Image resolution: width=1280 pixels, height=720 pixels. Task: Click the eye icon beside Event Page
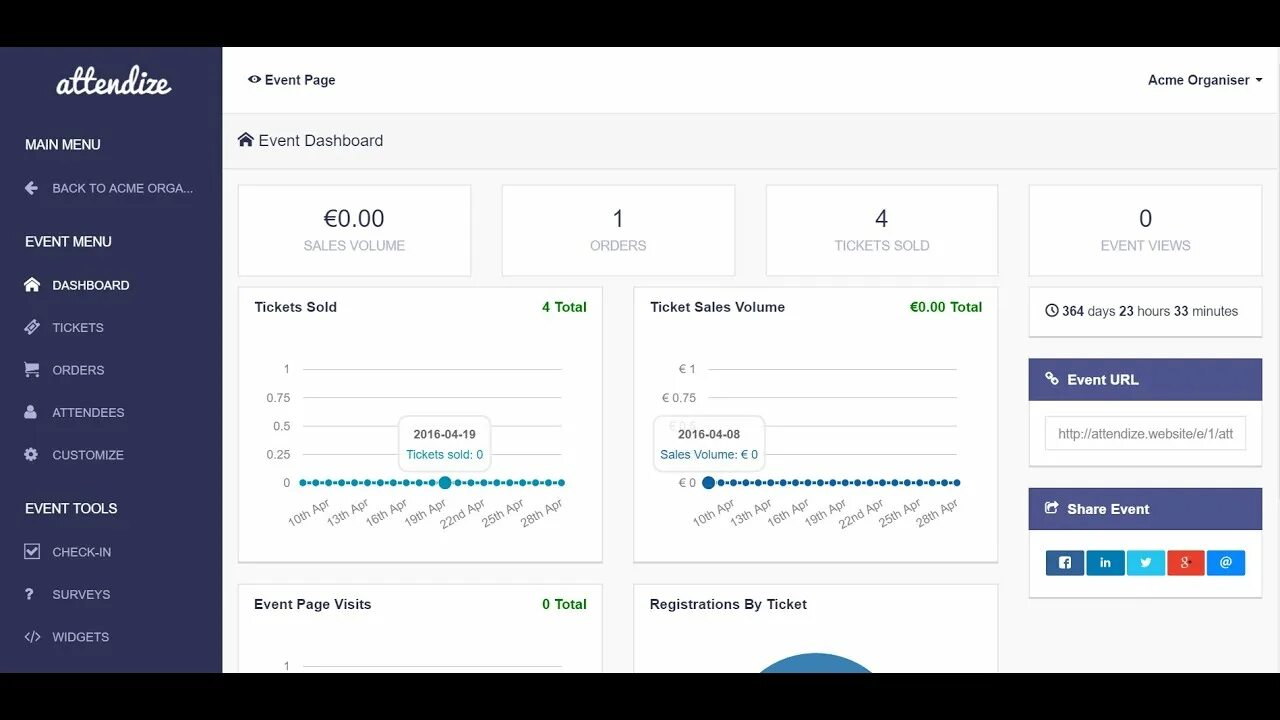(x=254, y=80)
